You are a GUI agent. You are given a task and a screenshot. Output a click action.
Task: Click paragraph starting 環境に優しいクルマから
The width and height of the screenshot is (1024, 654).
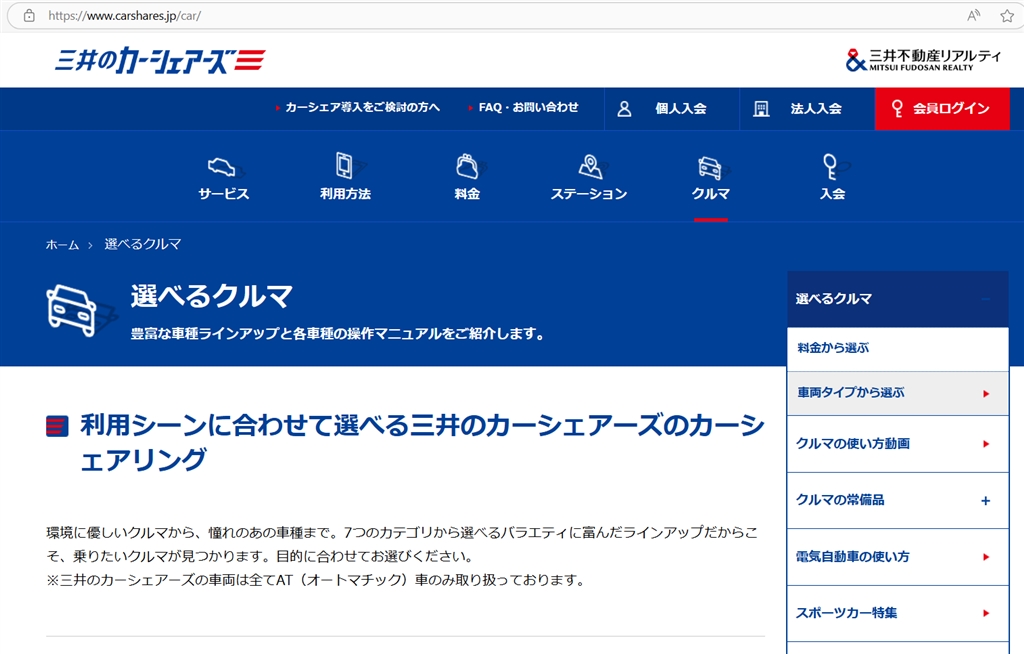402,544
